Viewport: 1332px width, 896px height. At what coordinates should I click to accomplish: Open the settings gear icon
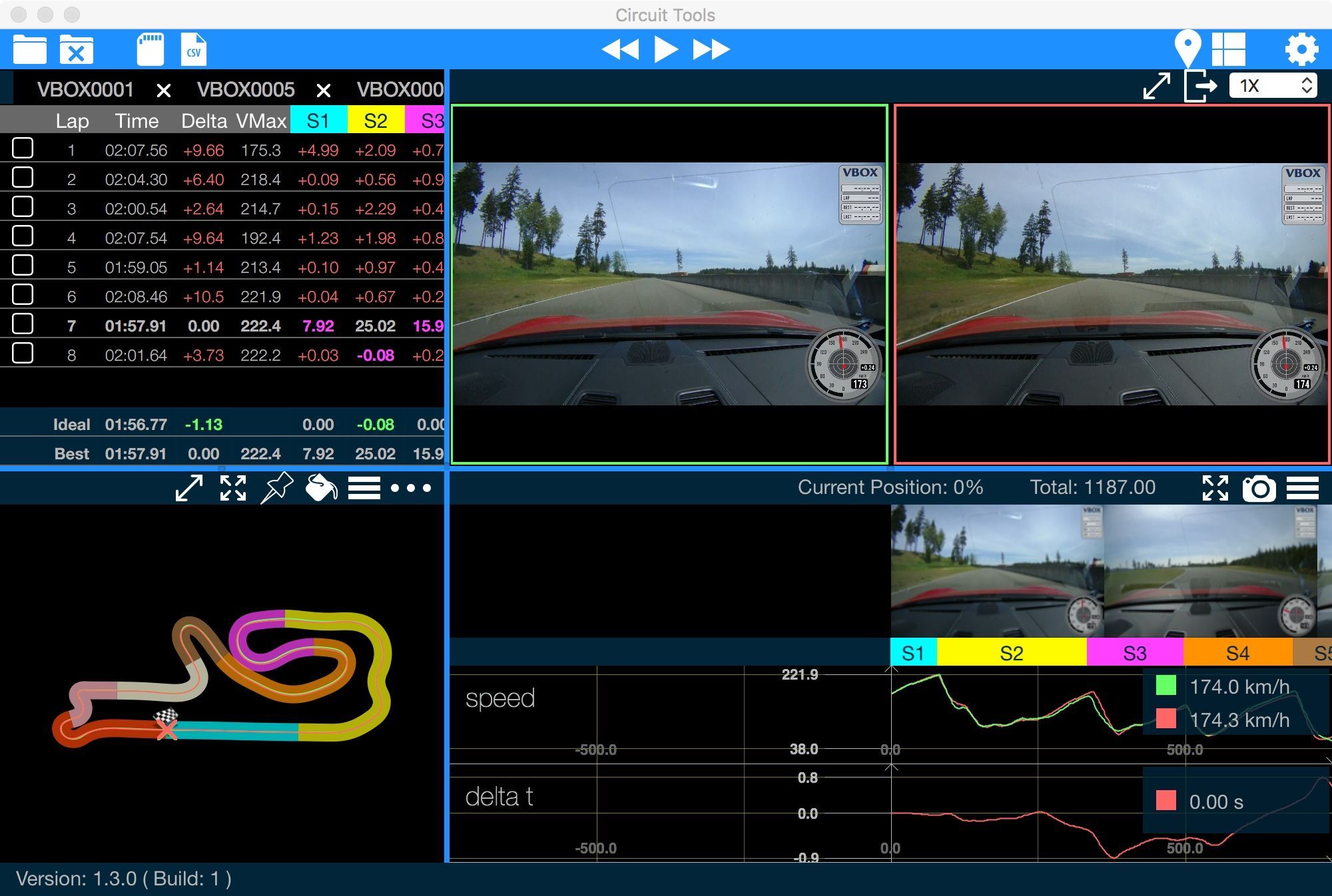point(1301,49)
